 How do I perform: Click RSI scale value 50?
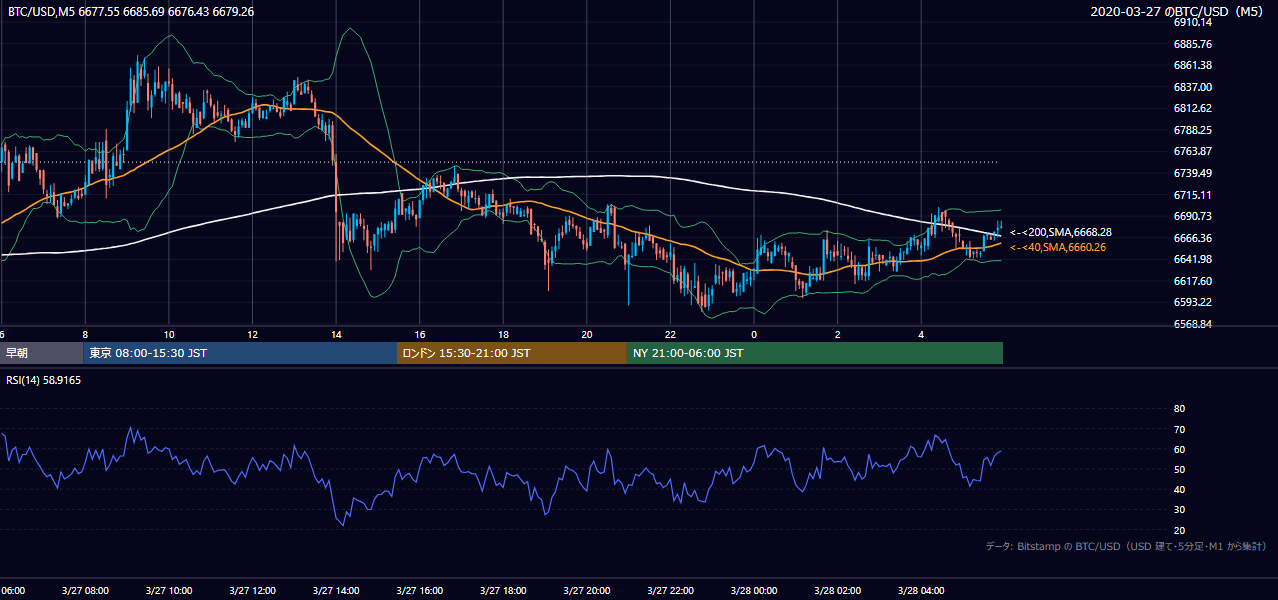[1179, 469]
